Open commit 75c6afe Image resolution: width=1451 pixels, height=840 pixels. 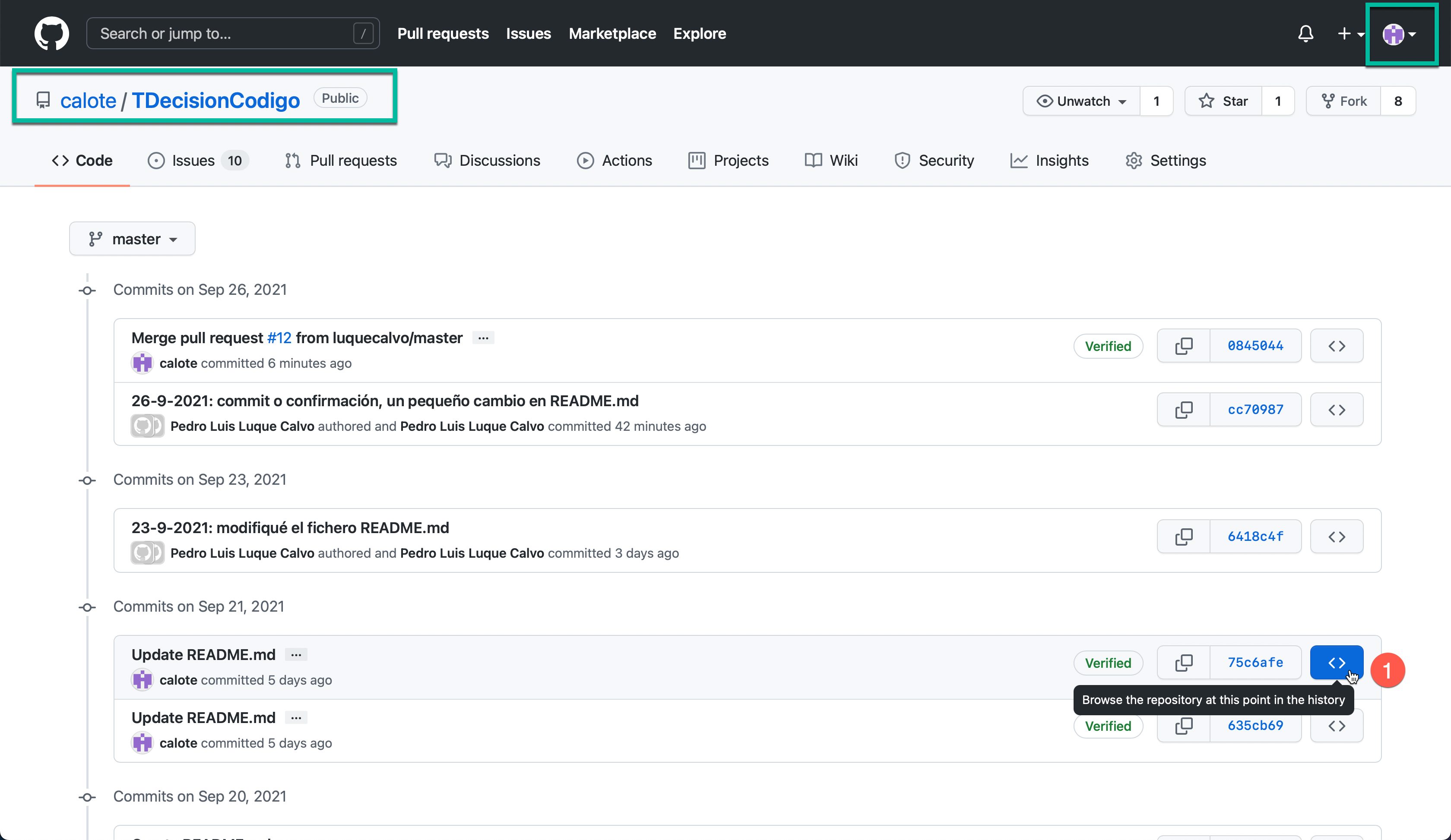tap(1255, 663)
